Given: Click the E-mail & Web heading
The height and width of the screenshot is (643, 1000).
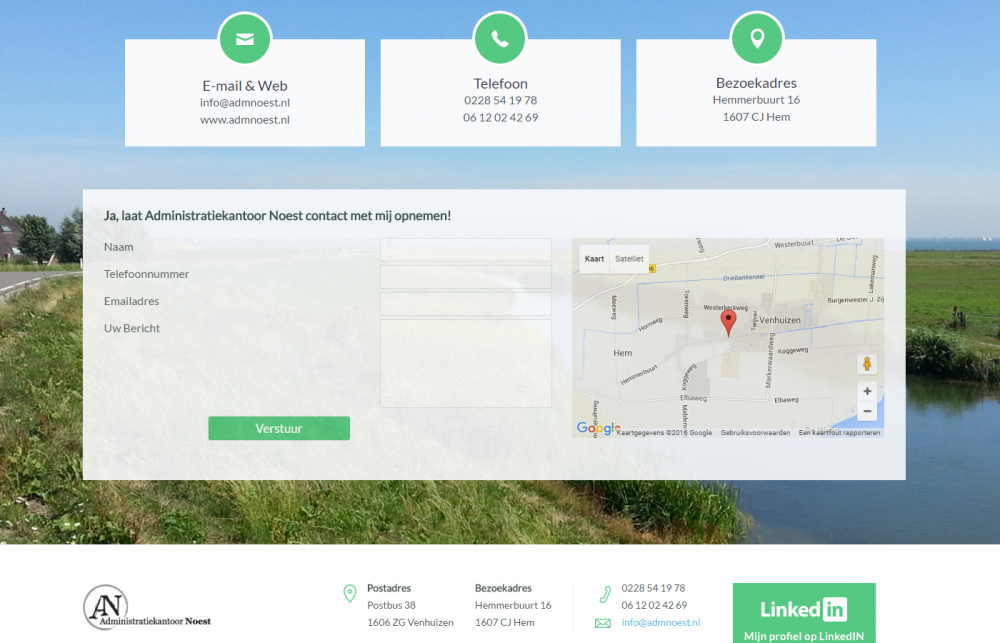Looking at the screenshot, I should pyautogui.click(x=245, y=86).
